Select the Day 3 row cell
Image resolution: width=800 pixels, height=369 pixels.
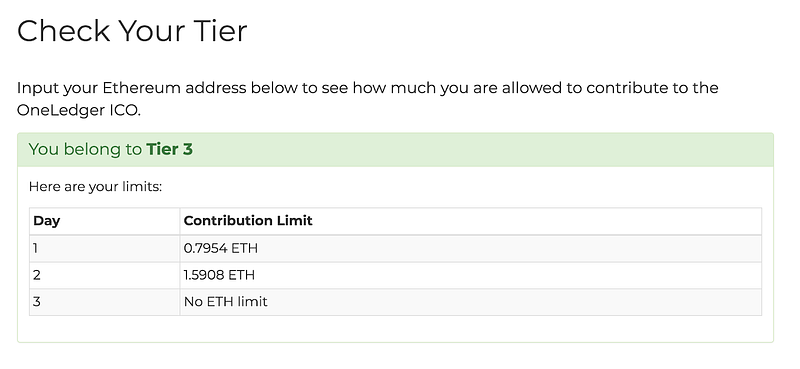click(105, 302)
